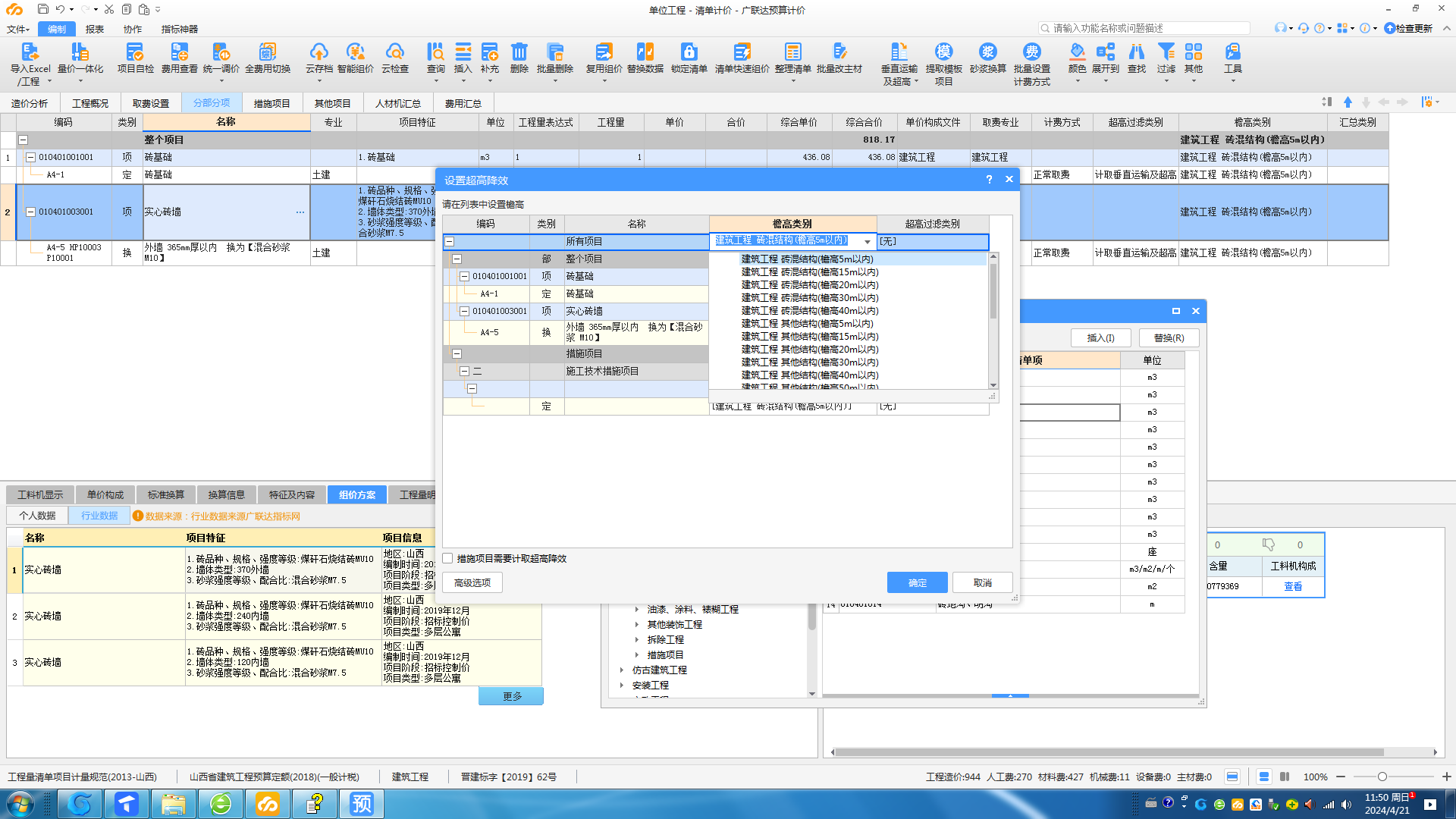Image resolution: width=1456 pixels, height=819 pixels.
Task: Expand 其他装饰工程 tree node
Action: click(x=637, y=625)
